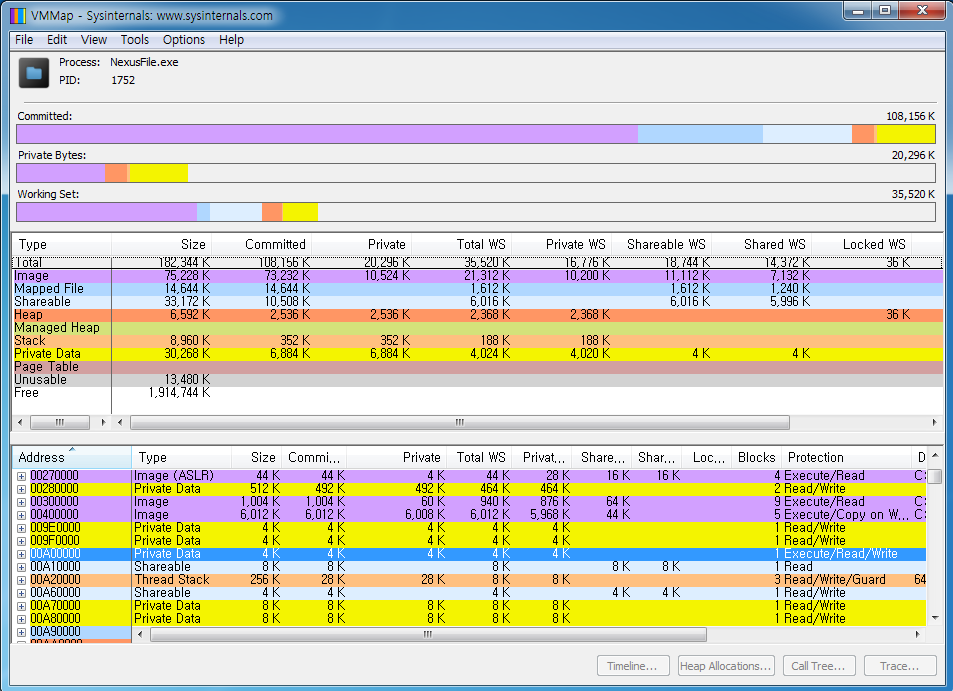Click the Total WS details column header

[x=480, y=457]
